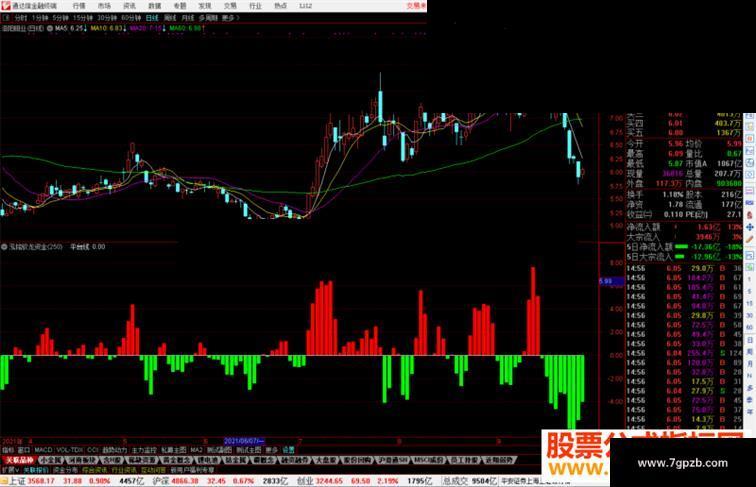Click the MA60 legend value
The height and width of the screenshot is (487, 756).
pyautogui.click(x=187, y=28)
